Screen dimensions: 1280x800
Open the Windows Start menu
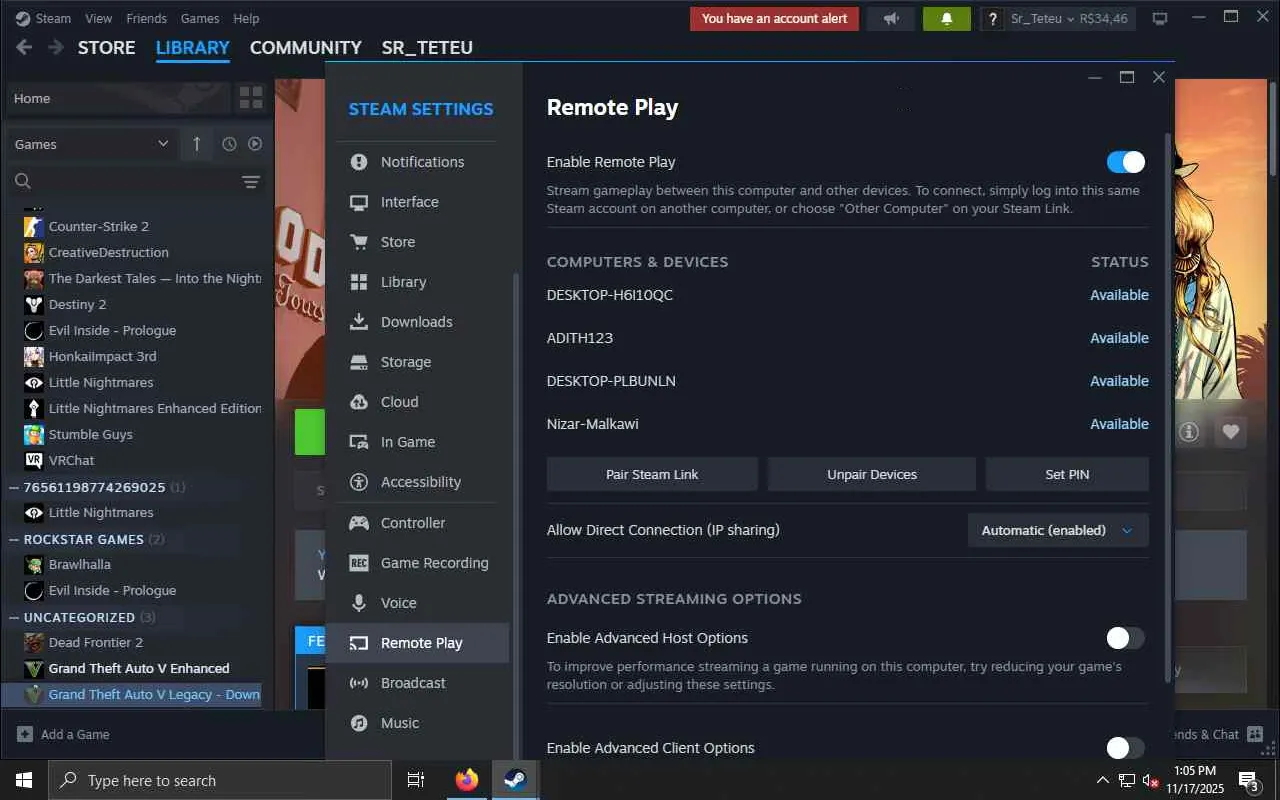coord(24,780)
